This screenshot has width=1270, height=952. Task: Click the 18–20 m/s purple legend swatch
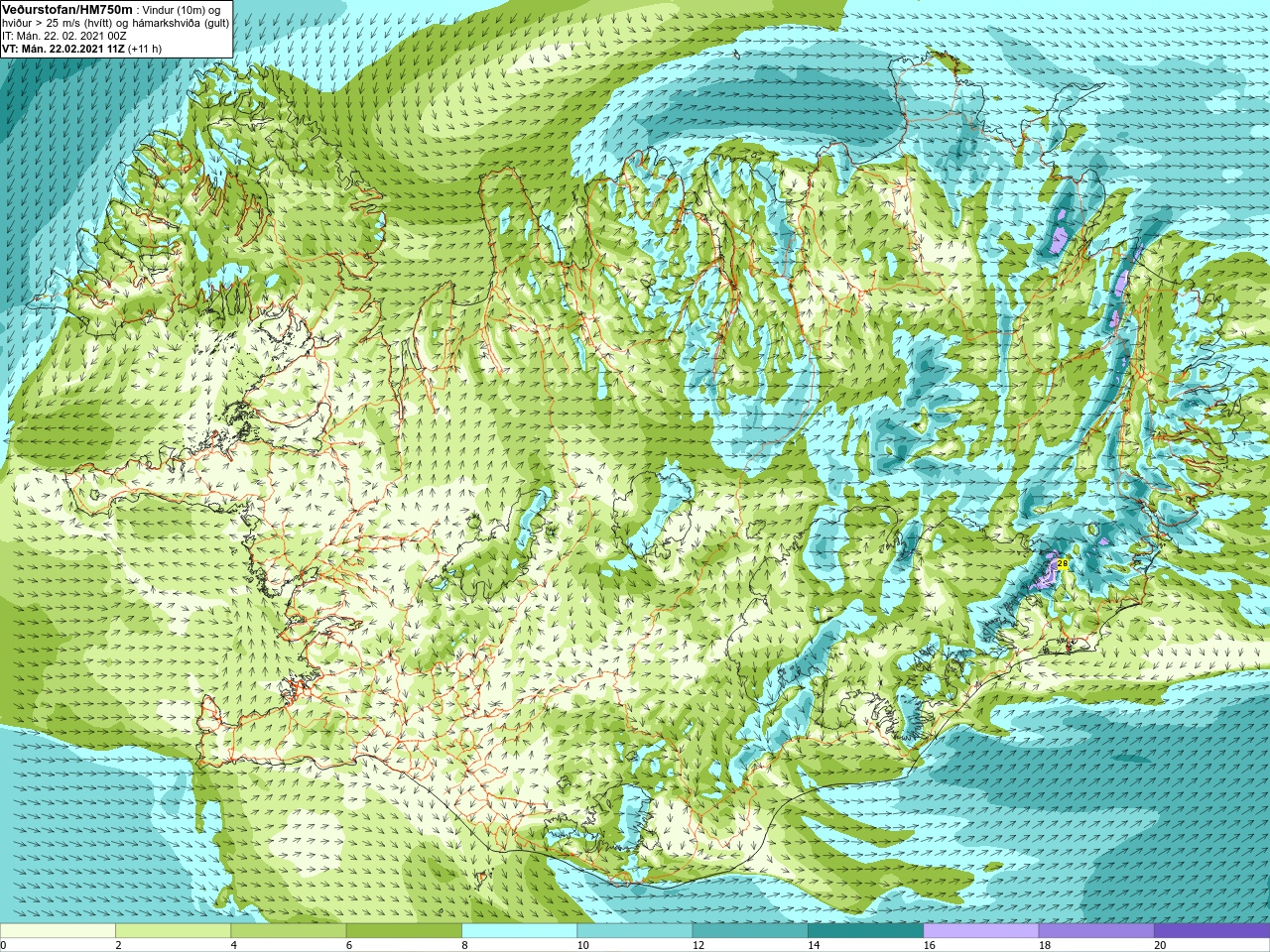pyautogui.click(x=1096, y=931)
